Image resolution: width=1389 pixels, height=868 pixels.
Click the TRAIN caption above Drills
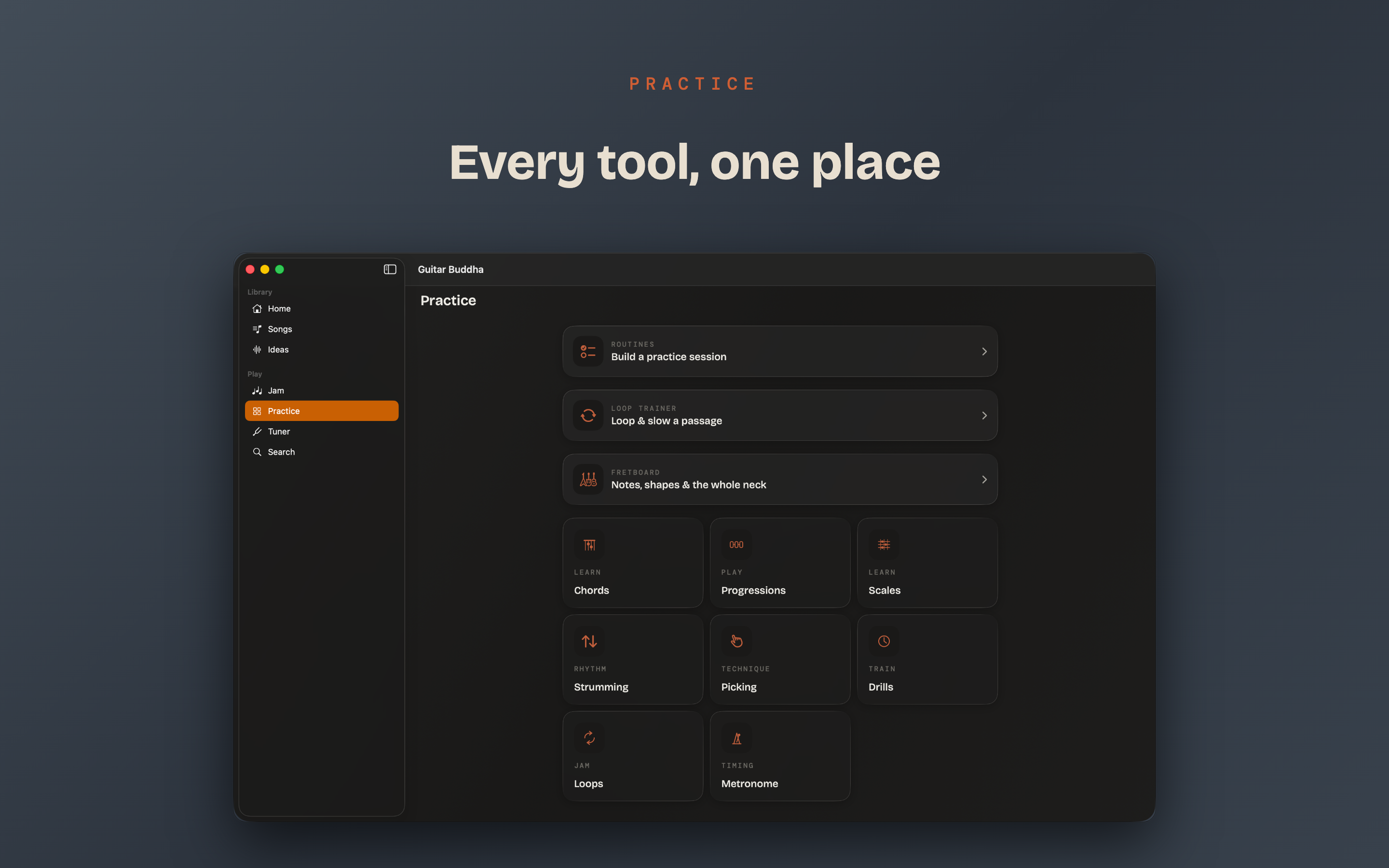tap(882, 669)
